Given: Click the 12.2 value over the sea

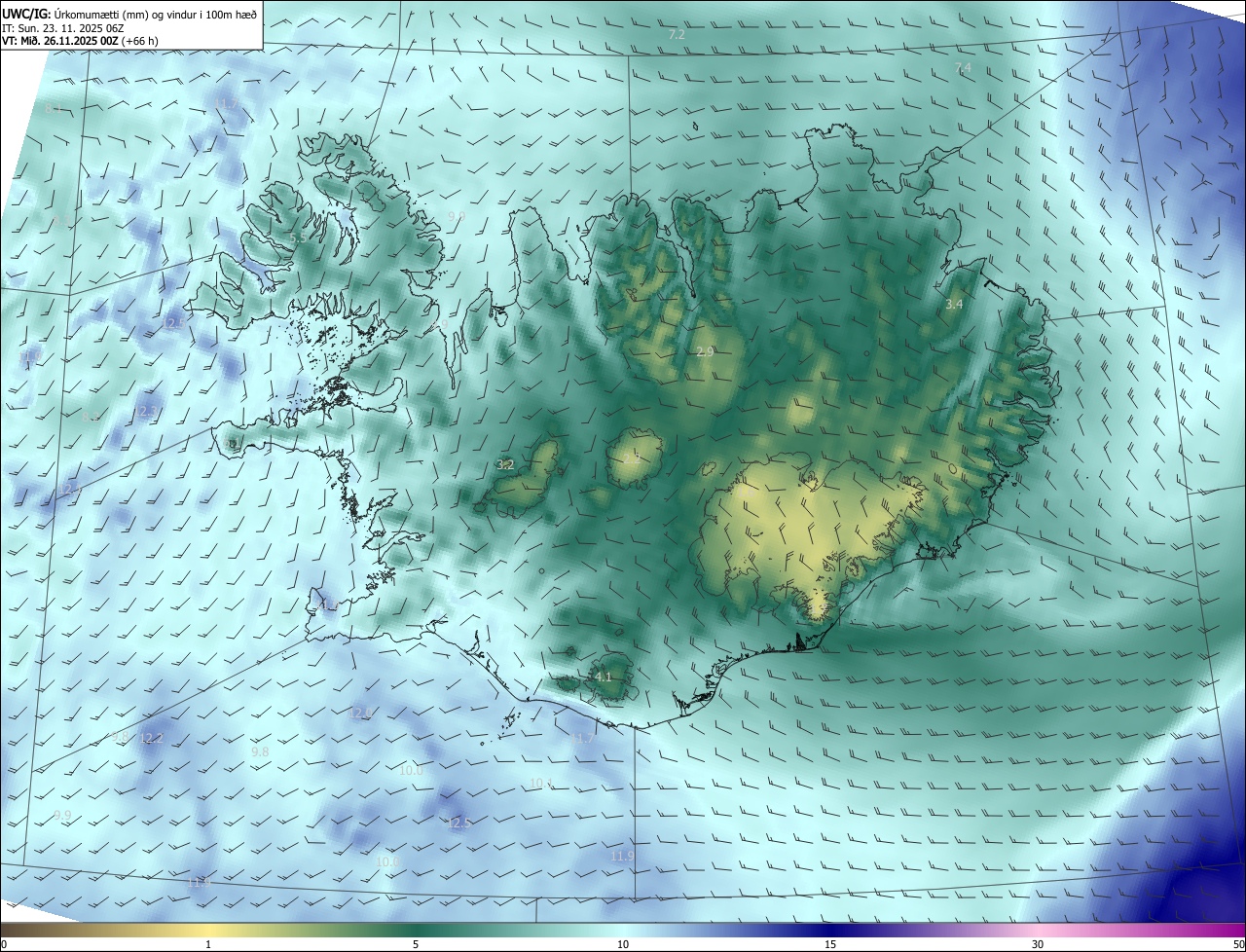Looking at the screenshot, I should point(152,738).
